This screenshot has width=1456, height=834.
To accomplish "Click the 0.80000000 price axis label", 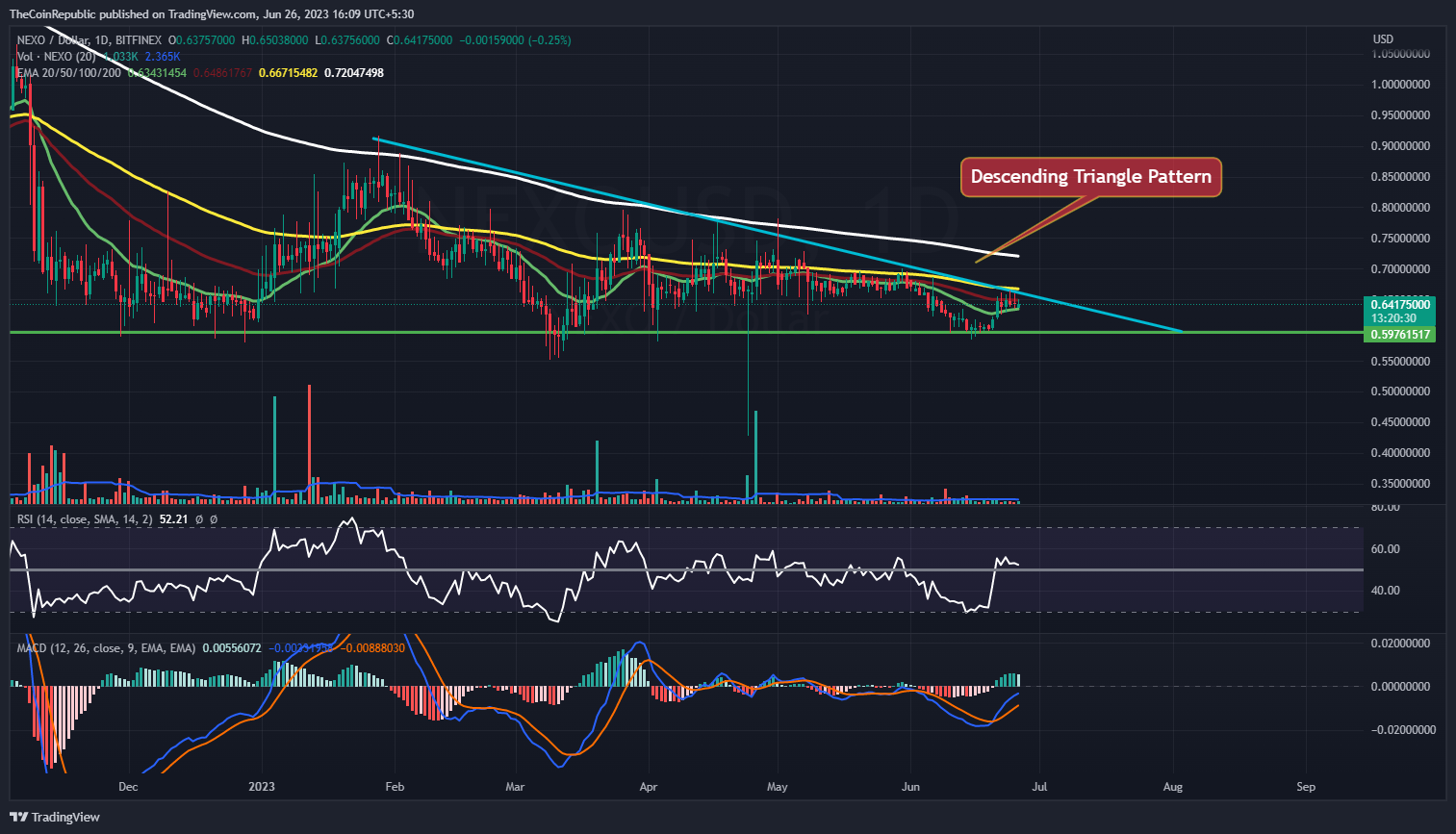I will (x=1400, y=208).
